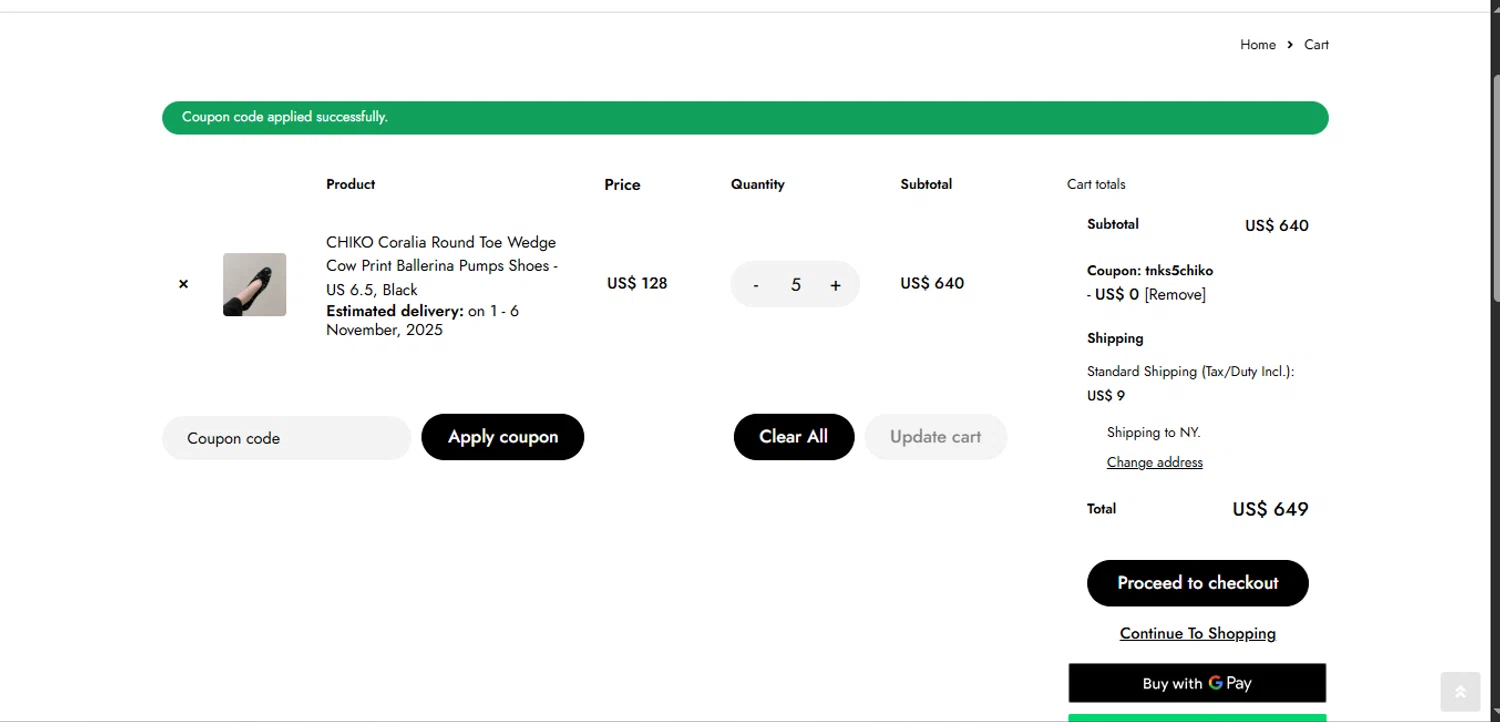Screen dimensions: 1500x722
Task: Buy with Google Pay button
Action: tap(1197, 683)
